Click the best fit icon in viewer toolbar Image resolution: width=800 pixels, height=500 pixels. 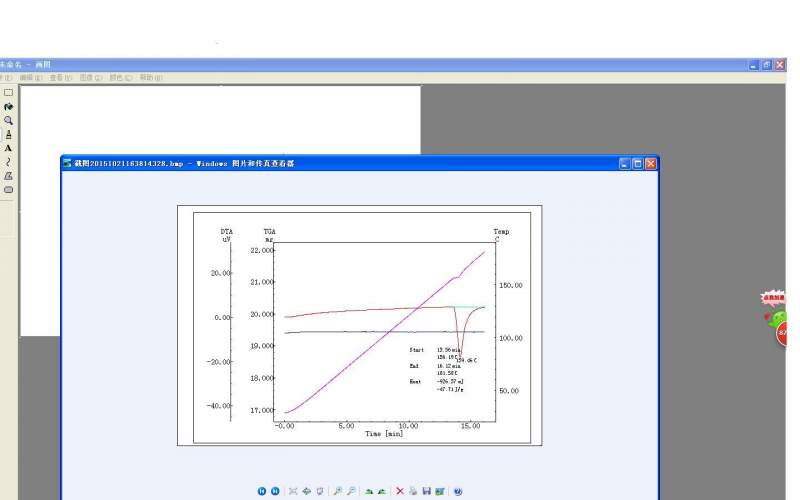[x=293, y=491]
